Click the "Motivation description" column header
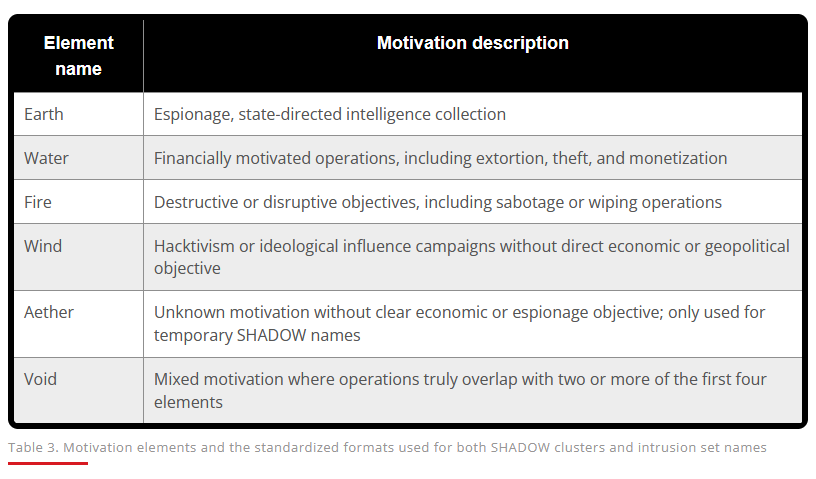 472,43
